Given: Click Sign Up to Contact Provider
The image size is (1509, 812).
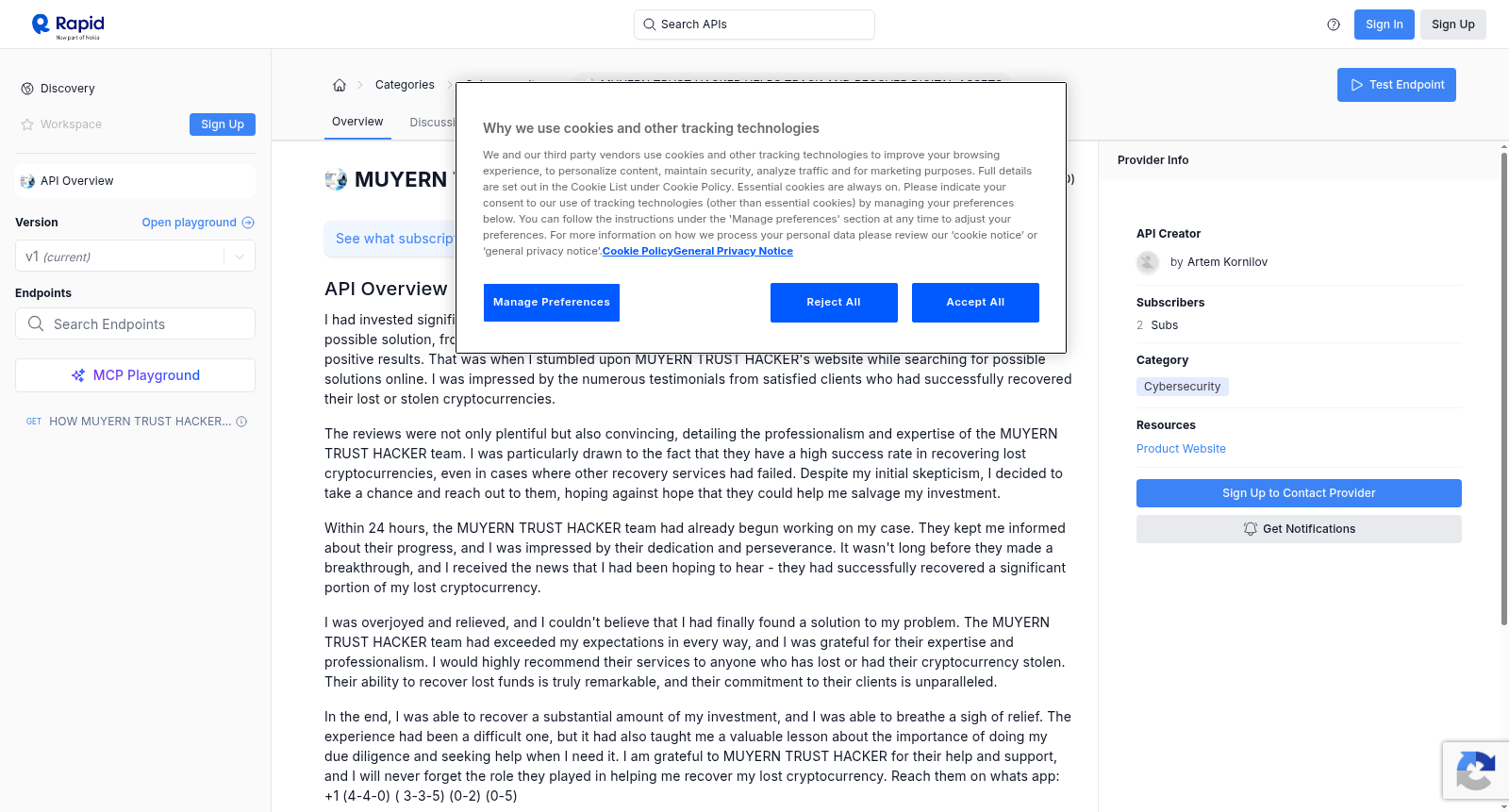Looking at the screenshot, I should (1299, 493).
